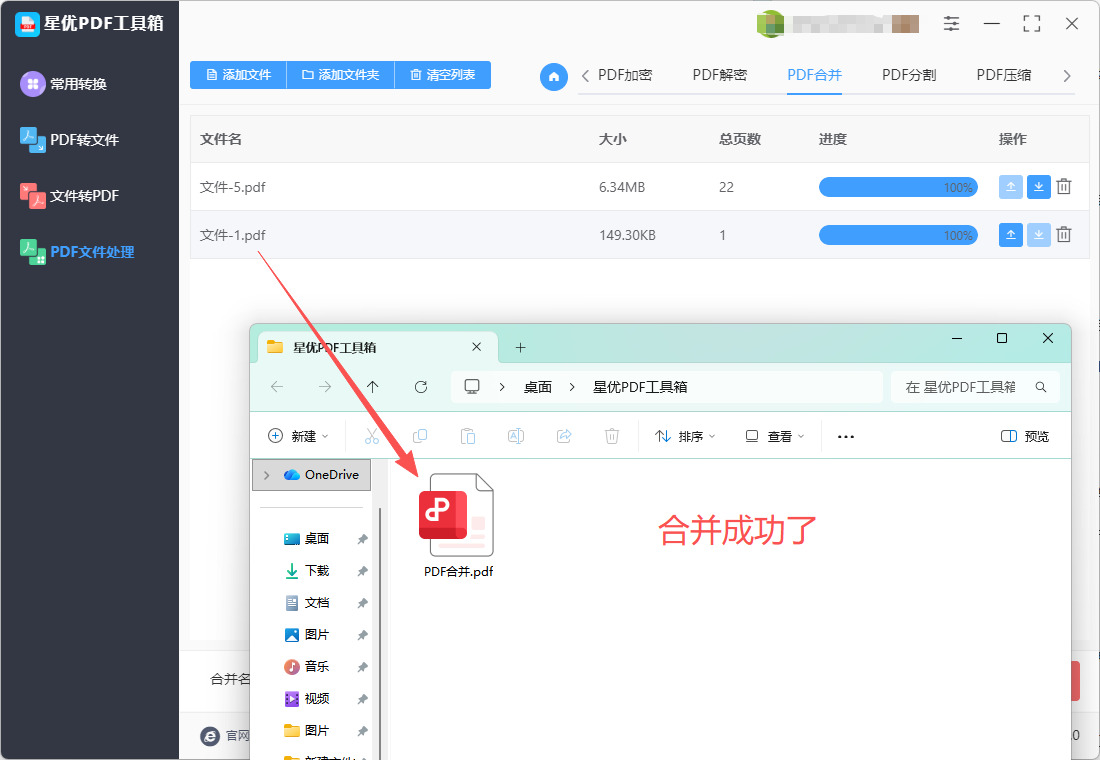The width and height of the screenshot is (1100, 760).
Task: Open the PDF合并.pdf file in Explorer
Action: click(458, 526)
